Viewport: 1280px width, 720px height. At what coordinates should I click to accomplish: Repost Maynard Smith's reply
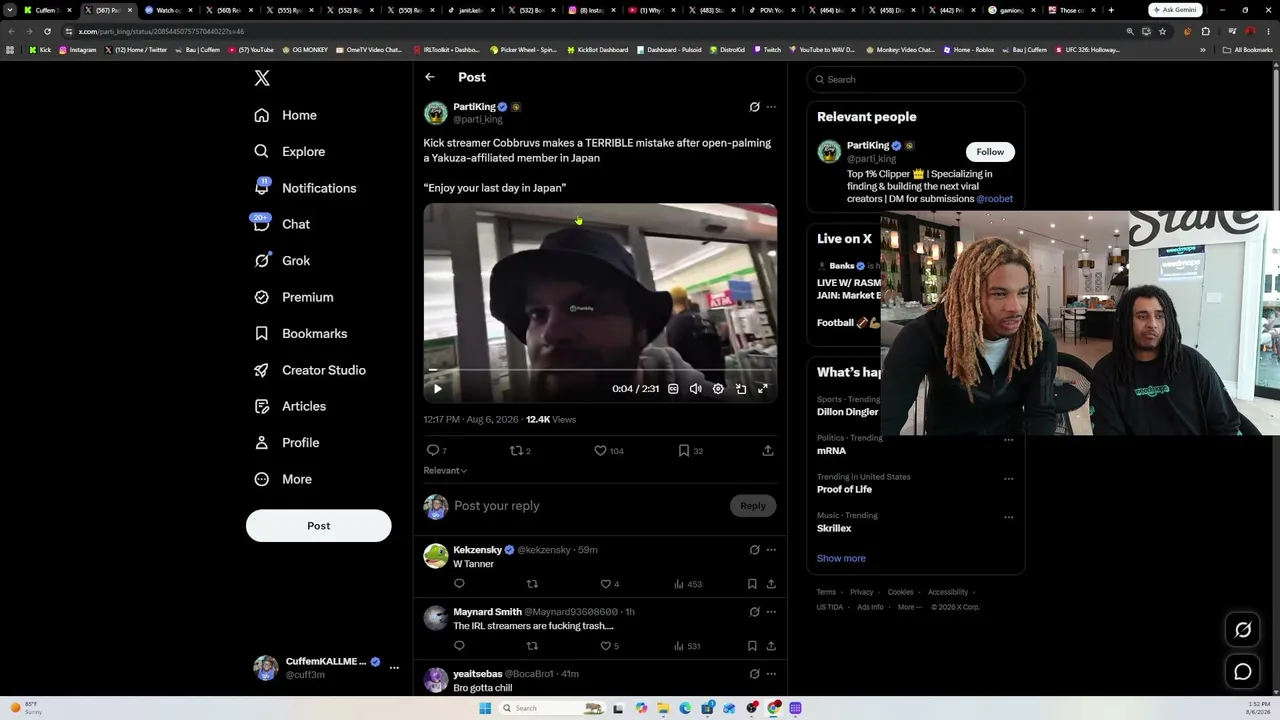tap(532, 646)
